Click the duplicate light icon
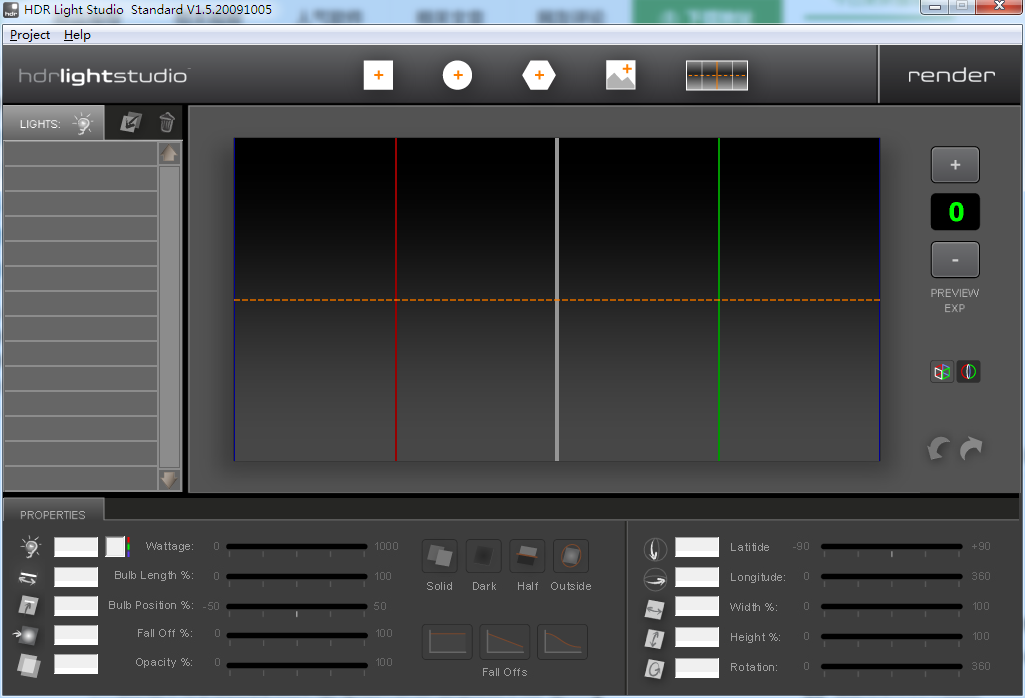1025x698 pixels. tap(131, 122)
